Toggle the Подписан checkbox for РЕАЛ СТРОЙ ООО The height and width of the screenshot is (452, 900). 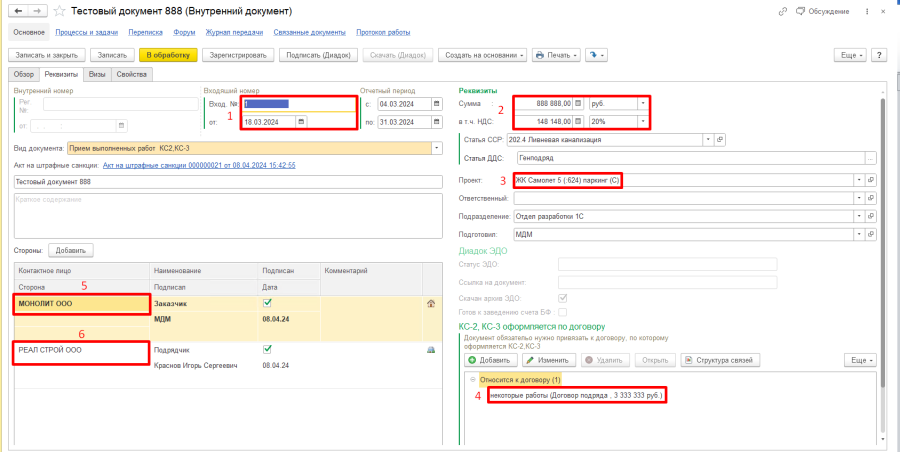267,349
